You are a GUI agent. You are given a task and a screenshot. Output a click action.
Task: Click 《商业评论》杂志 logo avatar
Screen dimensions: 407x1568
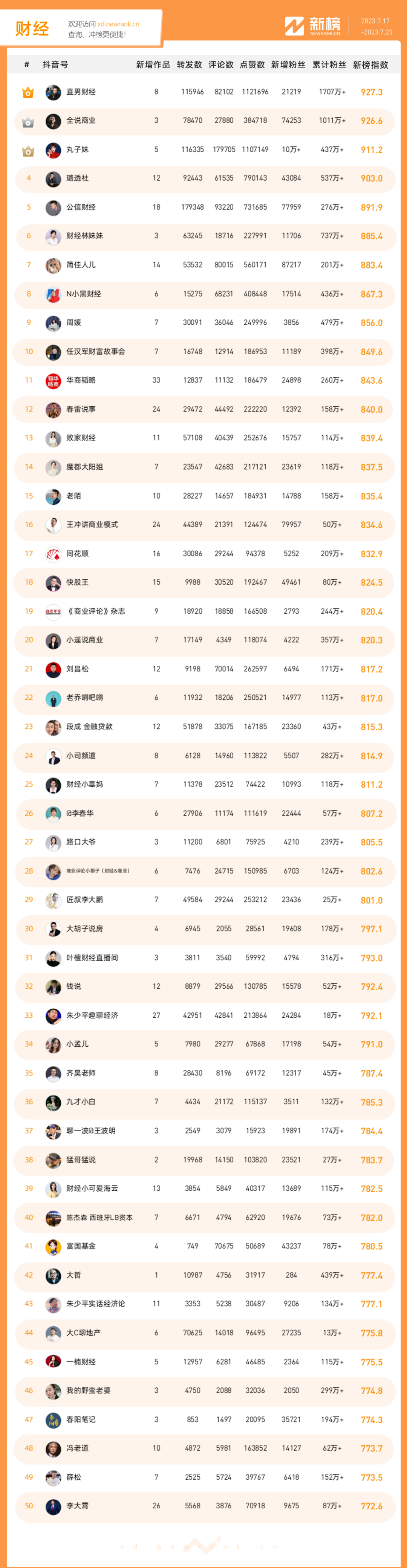click(x=54, y=612)
